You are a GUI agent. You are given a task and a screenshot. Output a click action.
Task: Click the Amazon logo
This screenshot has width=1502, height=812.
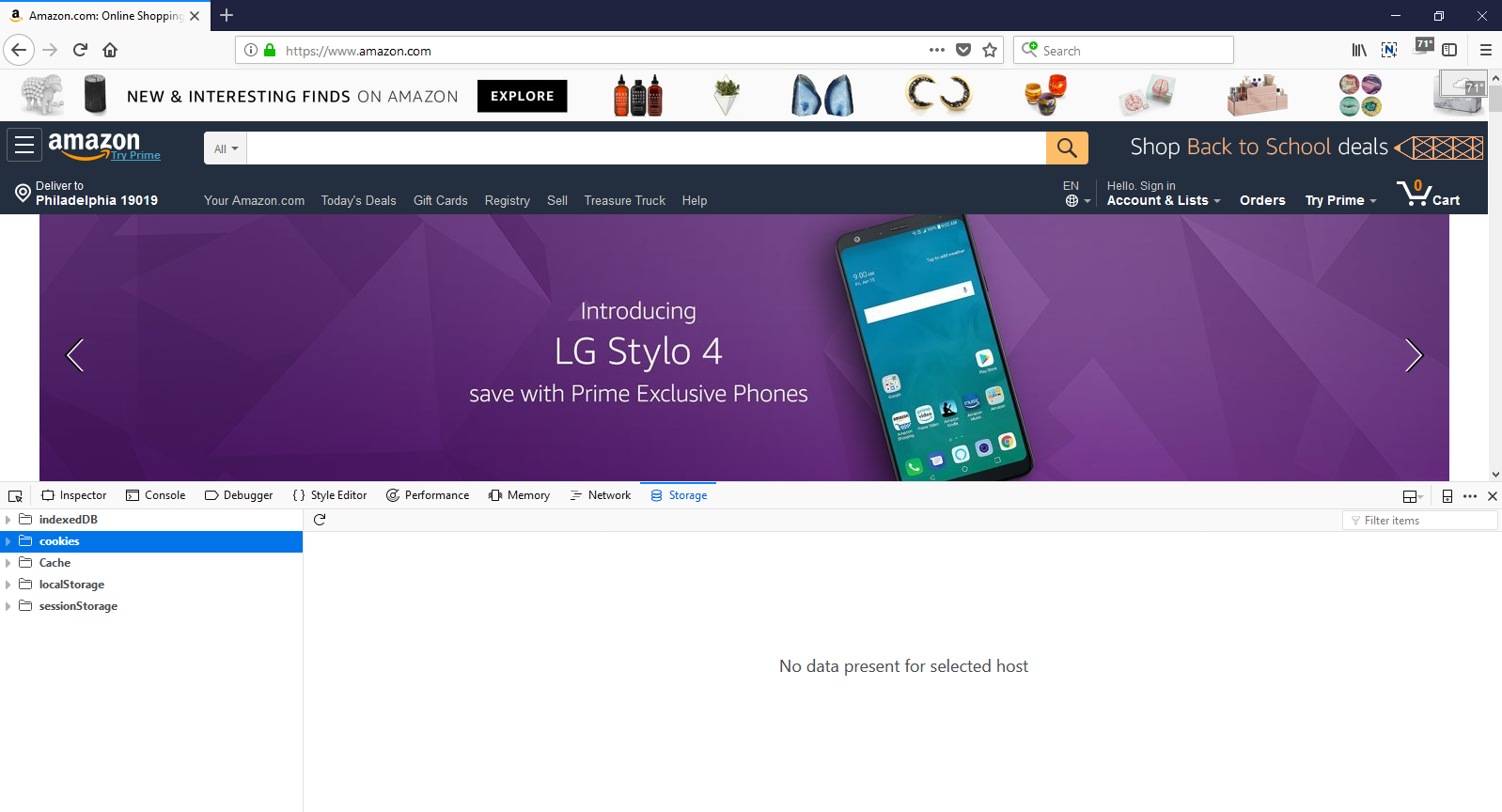pyautogui.click(x=94, y=145)
